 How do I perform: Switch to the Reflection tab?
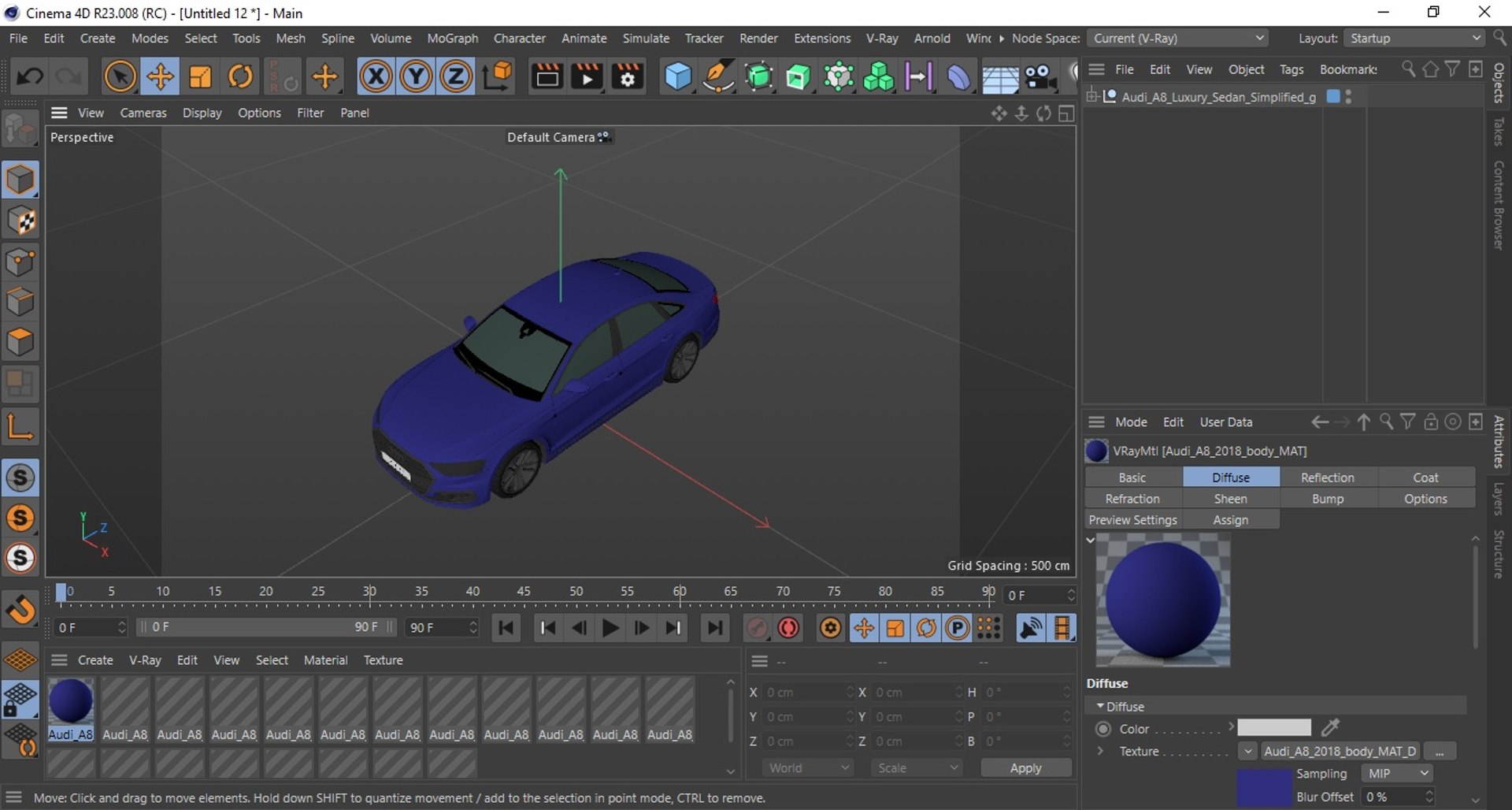tap(1328, 477)
